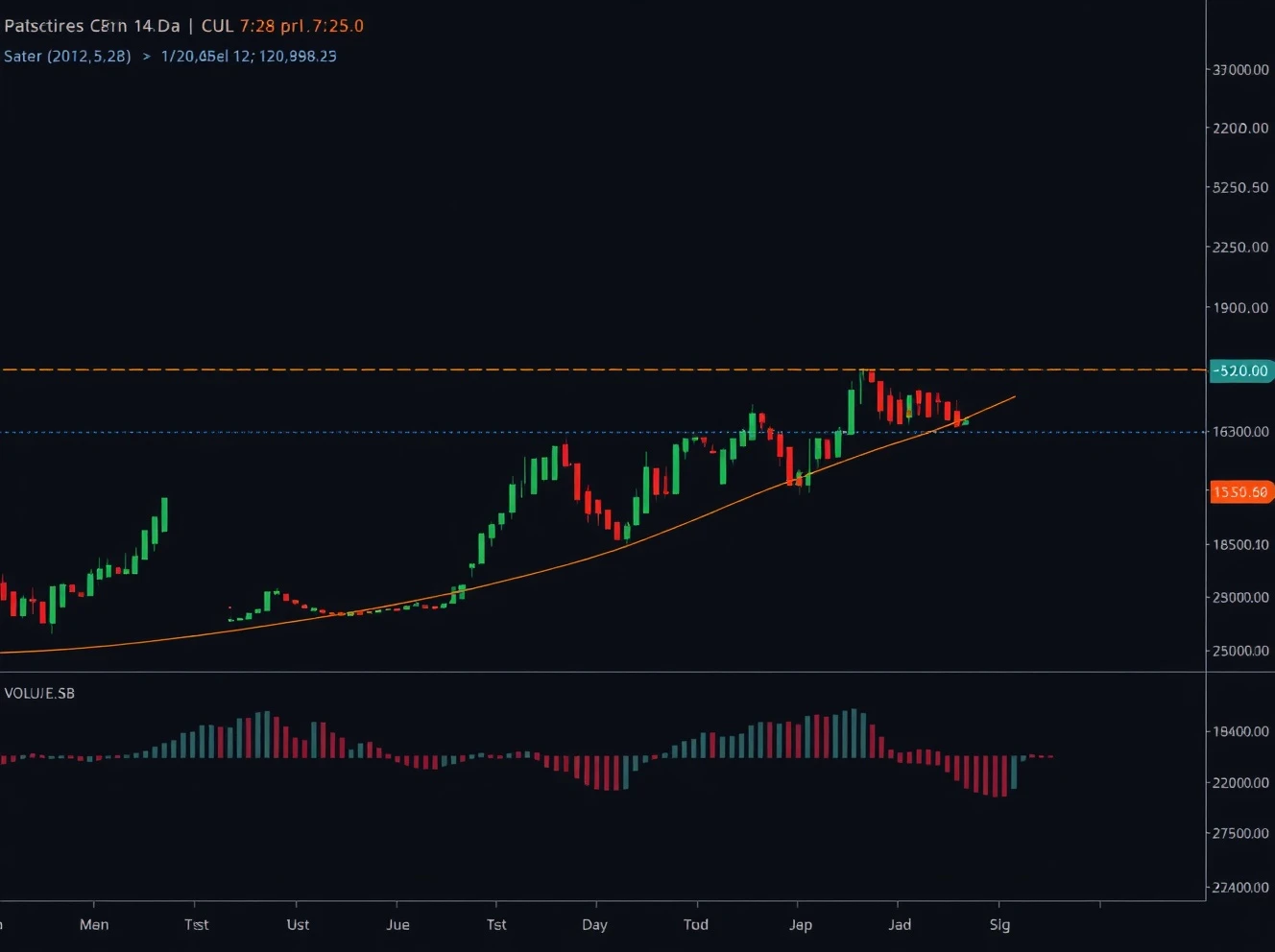Click the "Ust" time axis label
The width and height of the screenshot is (1275, 952).
(298, 924)
